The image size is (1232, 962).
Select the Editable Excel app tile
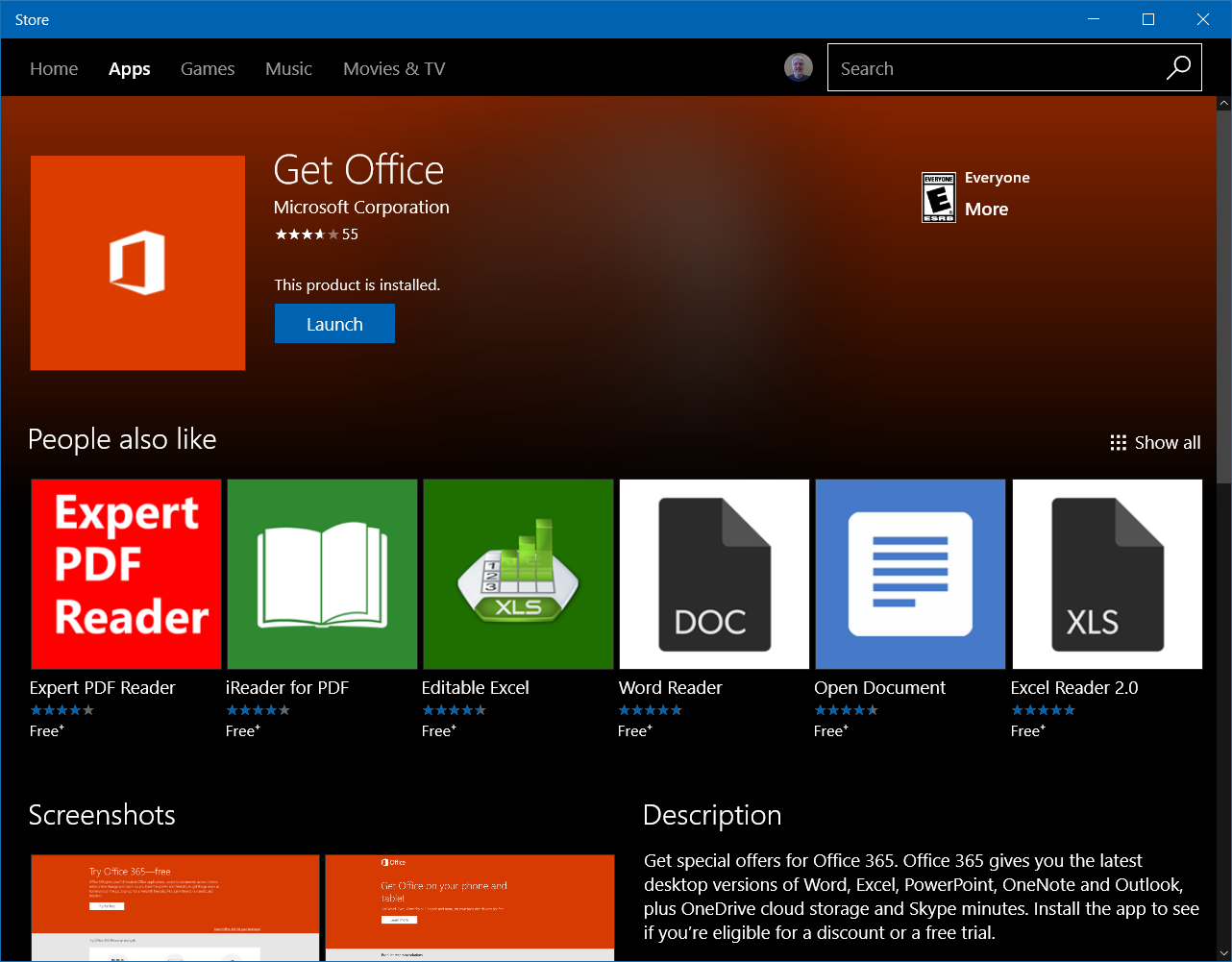click(x=518, y=574)
